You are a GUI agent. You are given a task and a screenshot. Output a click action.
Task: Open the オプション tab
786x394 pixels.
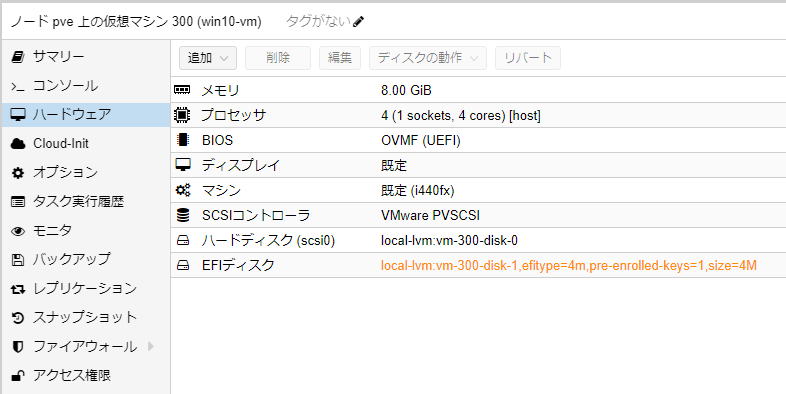(x=86, y=173)
